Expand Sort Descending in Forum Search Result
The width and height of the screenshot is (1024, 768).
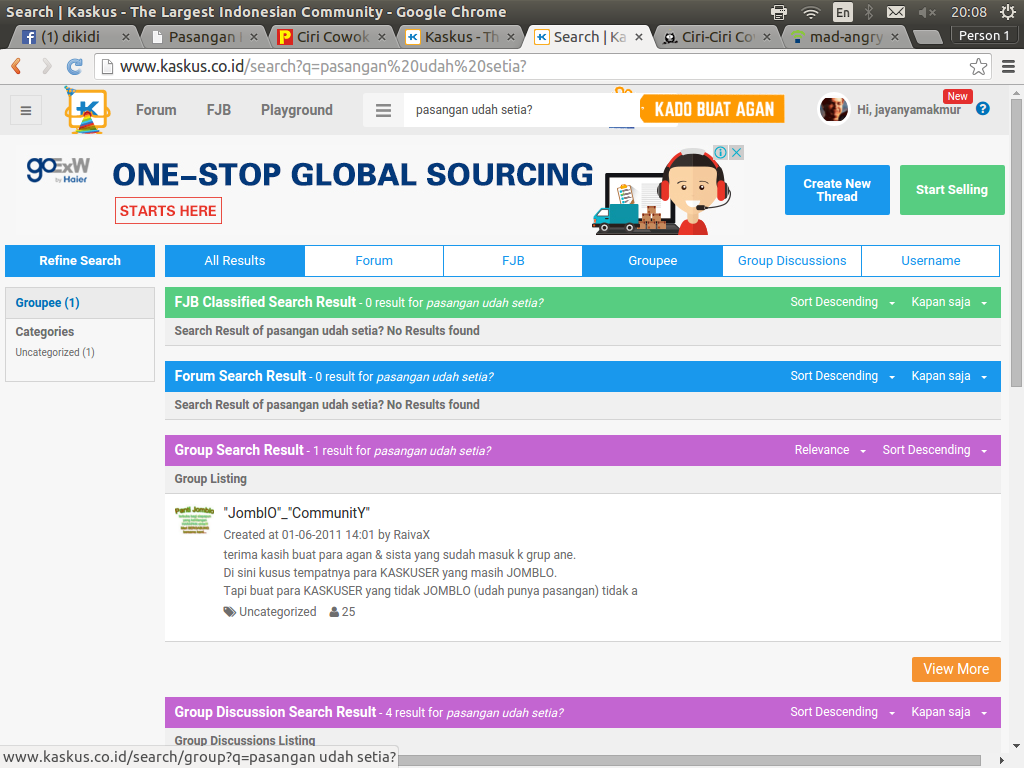[x=842, y=376]
